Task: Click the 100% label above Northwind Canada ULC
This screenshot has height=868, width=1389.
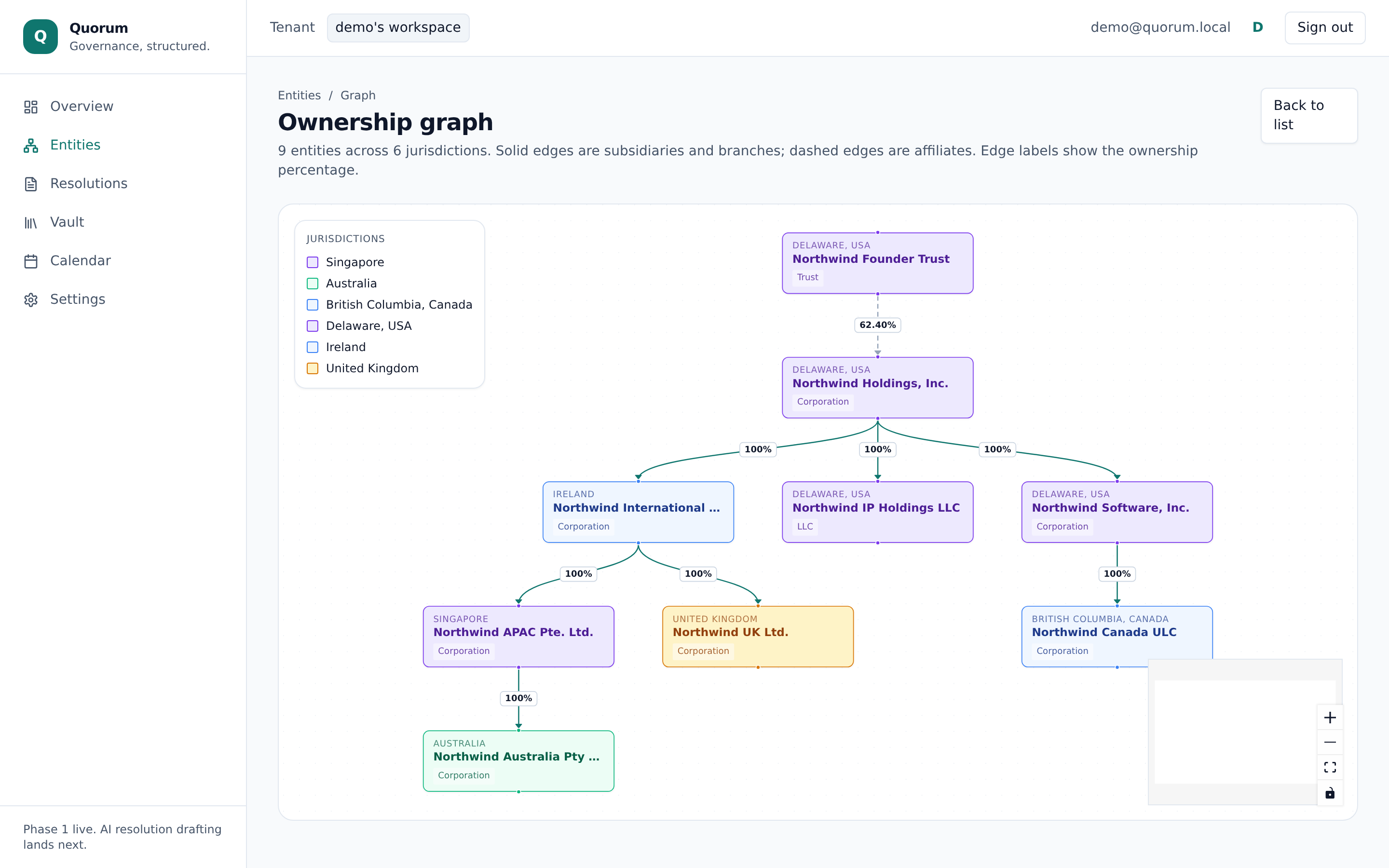Action: coord(1117,574)
